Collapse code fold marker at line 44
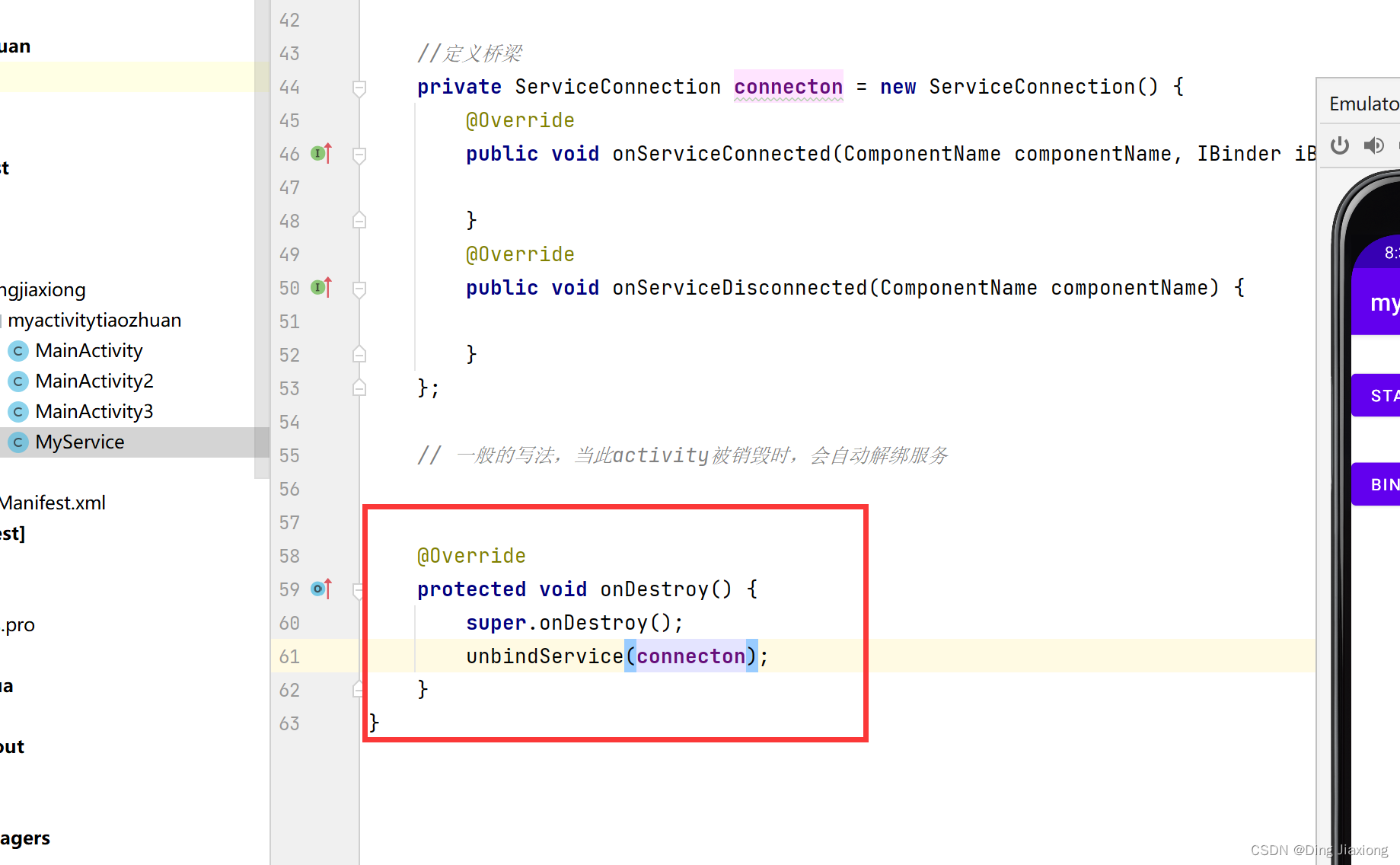This screenshot has width=1400, height=865. point(359,88)
